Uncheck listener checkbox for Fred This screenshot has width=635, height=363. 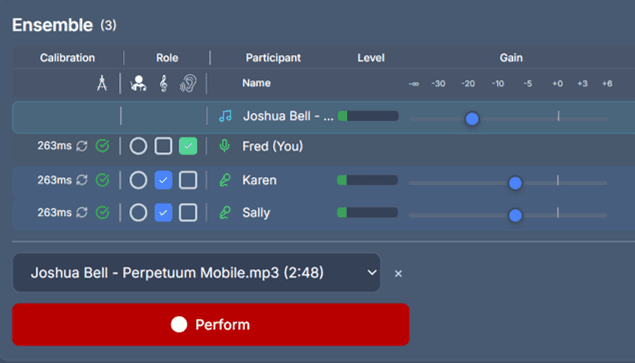click(188, 146)
